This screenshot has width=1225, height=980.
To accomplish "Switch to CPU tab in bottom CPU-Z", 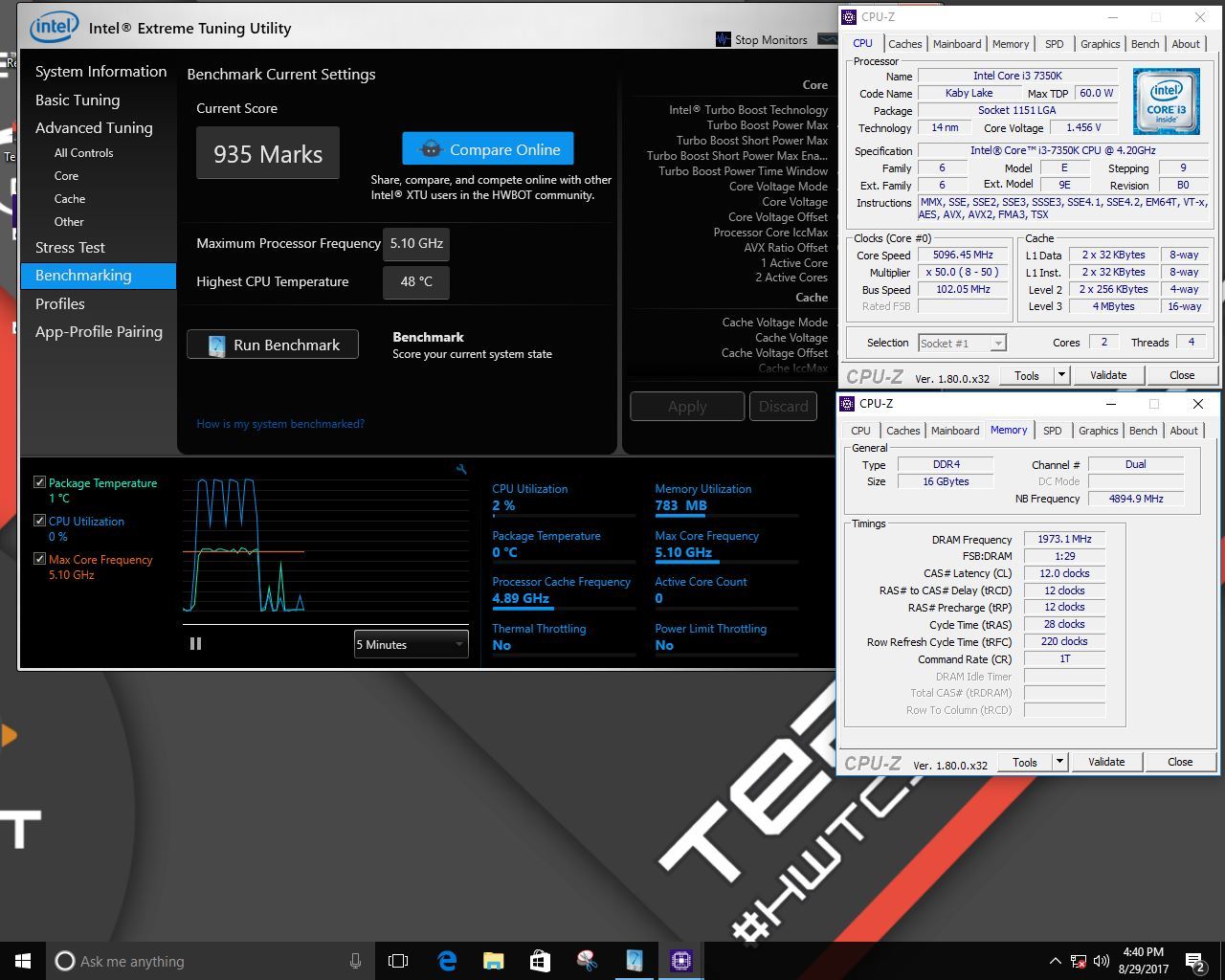I will [860, 431].
